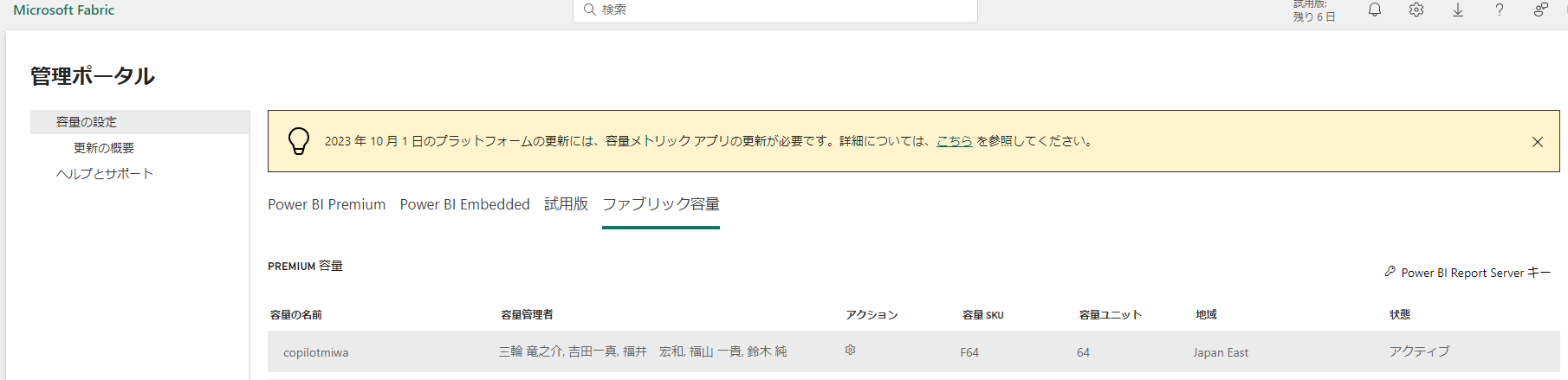Open capacity settings gear for copilotmiwa
Viewport: 1568px width, 380px height.
pyautogui.click(x=851, y=351)
